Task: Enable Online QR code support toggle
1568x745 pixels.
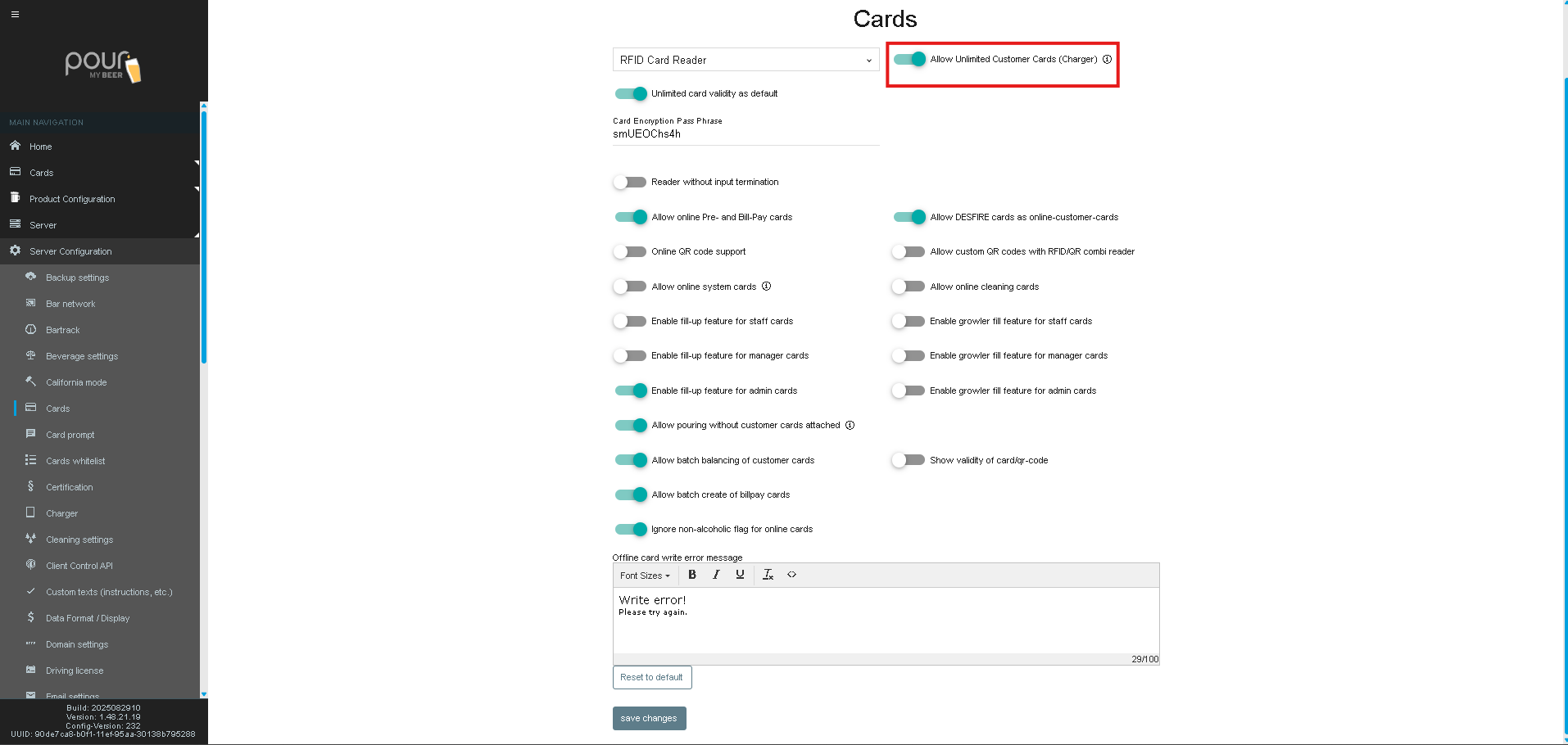Action: 631,252
